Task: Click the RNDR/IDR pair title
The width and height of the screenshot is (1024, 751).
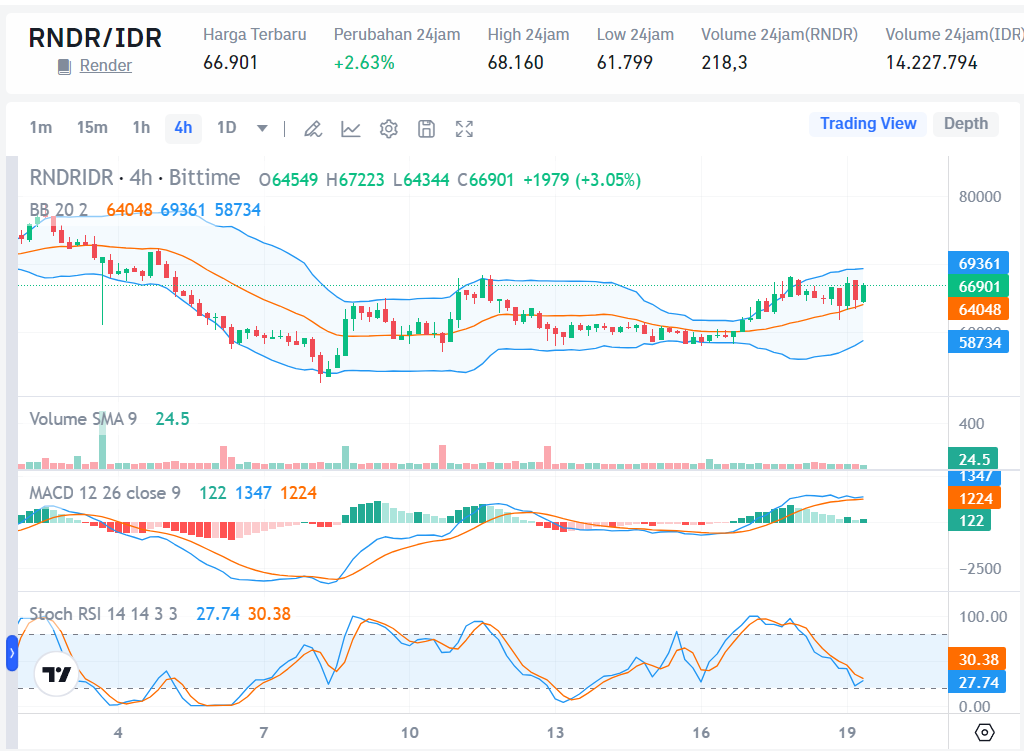Action: [x=95, y=38]
